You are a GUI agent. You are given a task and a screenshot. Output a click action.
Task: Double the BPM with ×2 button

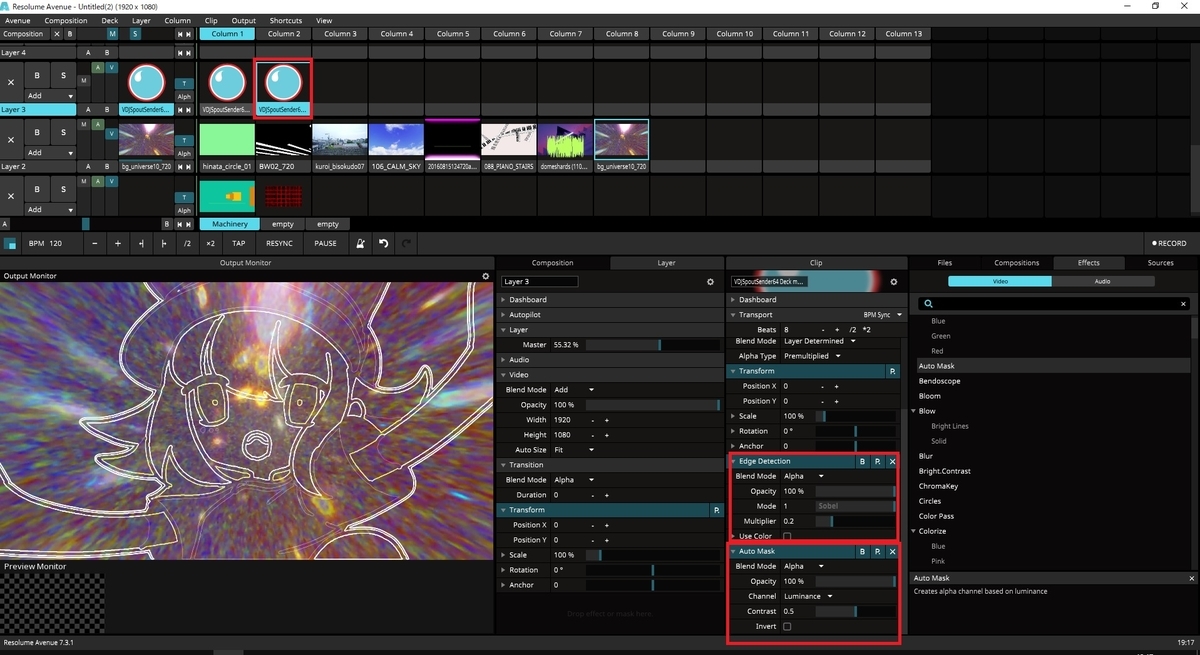210,243
